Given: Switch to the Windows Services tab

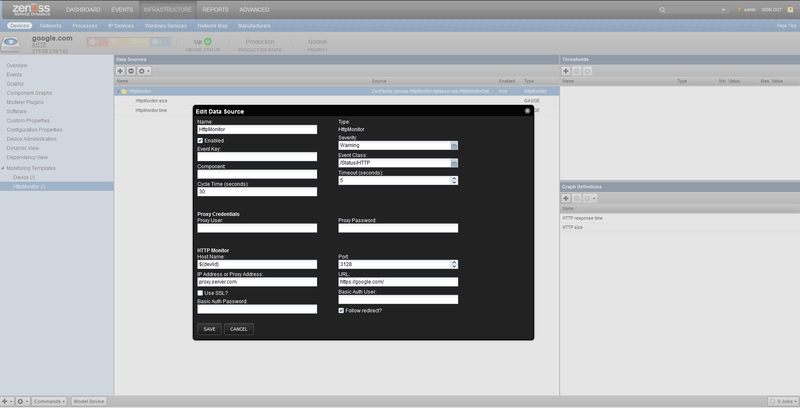Looking at the screenshot, I should point(165,26).
